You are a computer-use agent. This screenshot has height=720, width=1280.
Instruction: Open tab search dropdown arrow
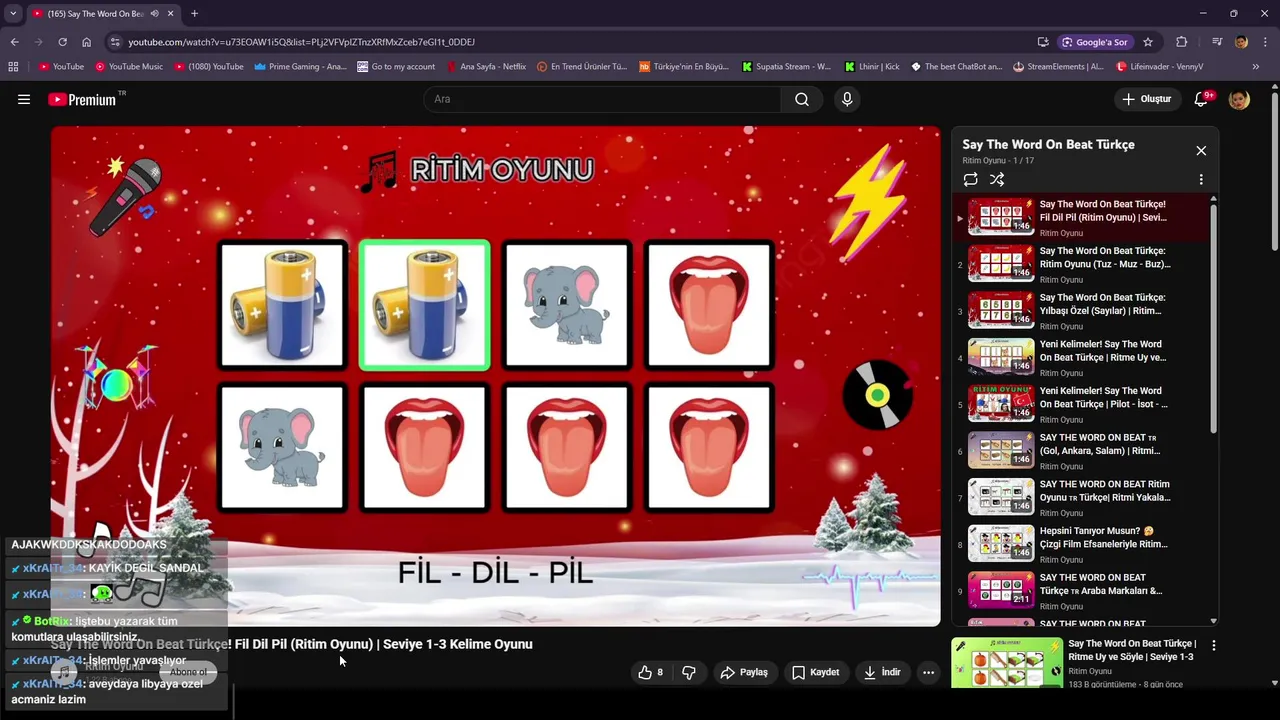point(13,13)
